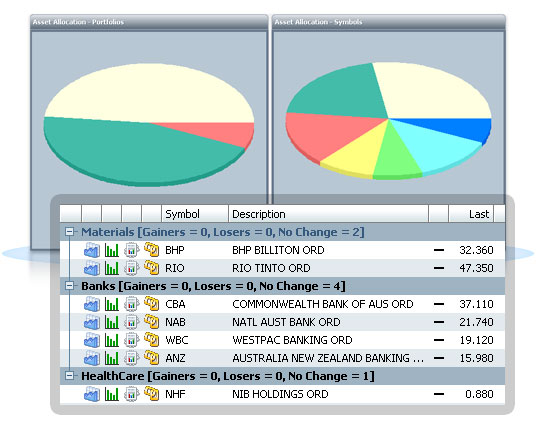
Task: Sort by the Last column header
Action: pos(471,214)
